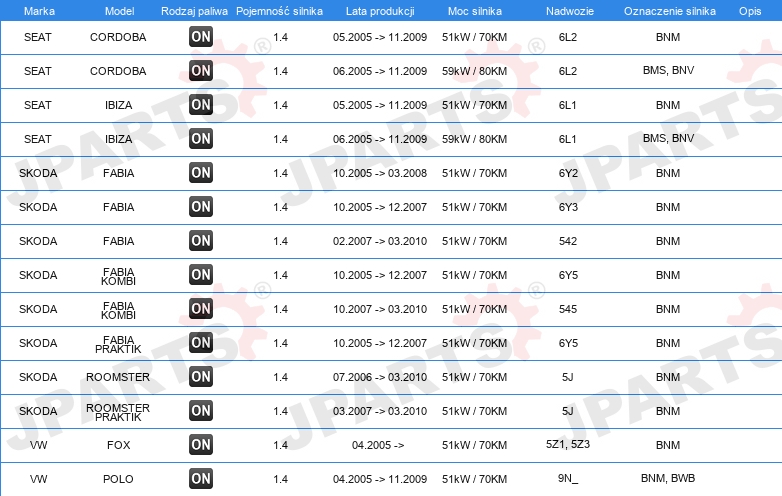Select '6L1' in the IBIZA 51kW row
782x496 pixels.
(568, 105)
